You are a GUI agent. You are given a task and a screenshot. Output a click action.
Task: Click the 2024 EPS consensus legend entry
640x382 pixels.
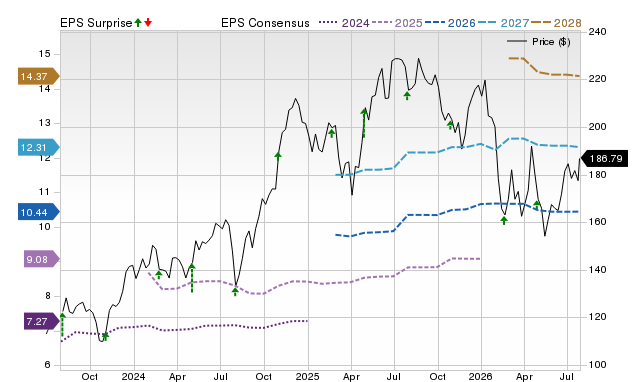coord(344,23)
